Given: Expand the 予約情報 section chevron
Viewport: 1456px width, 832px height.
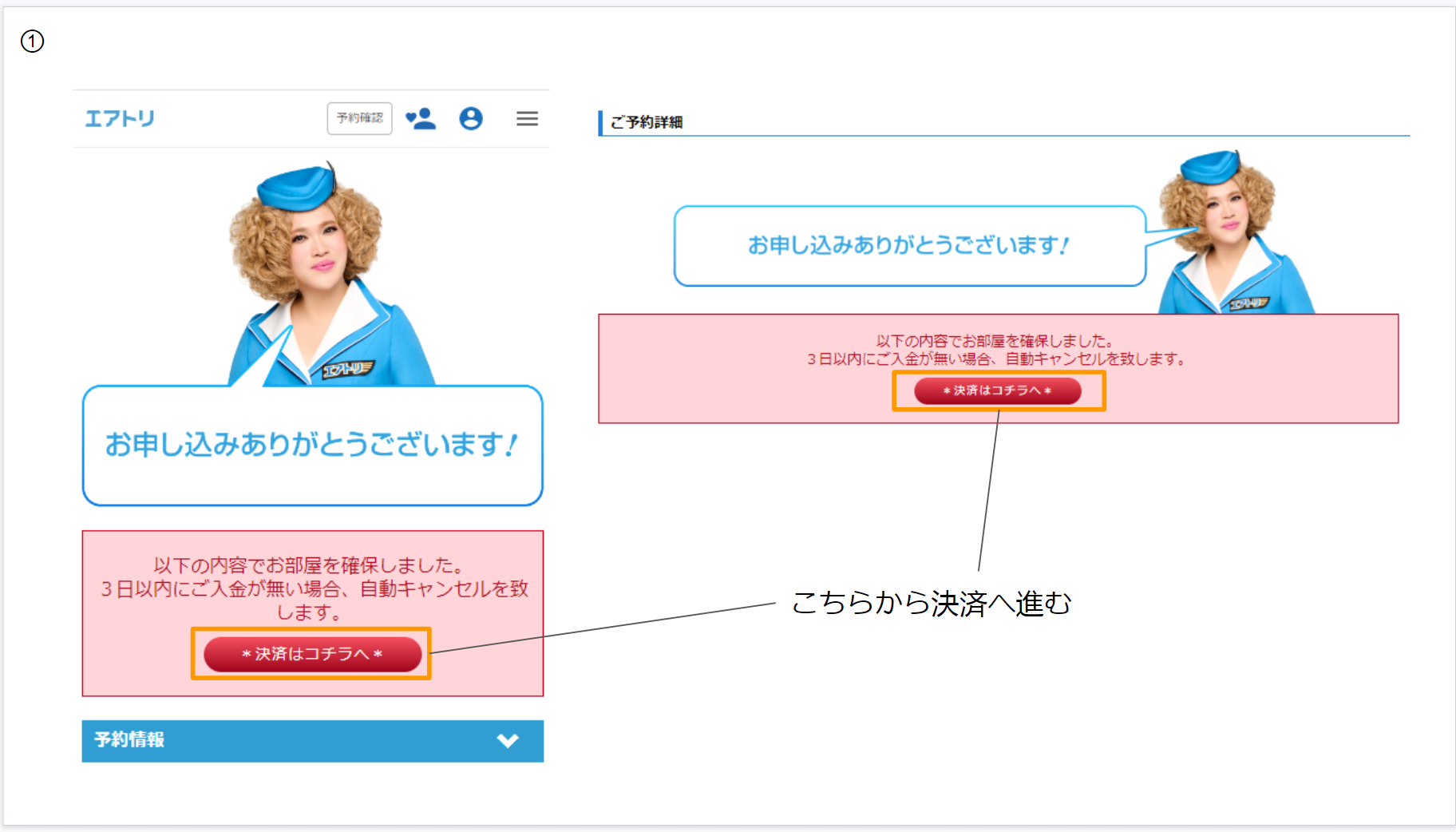Looking at the screenshot, I should tap(508, 740).
